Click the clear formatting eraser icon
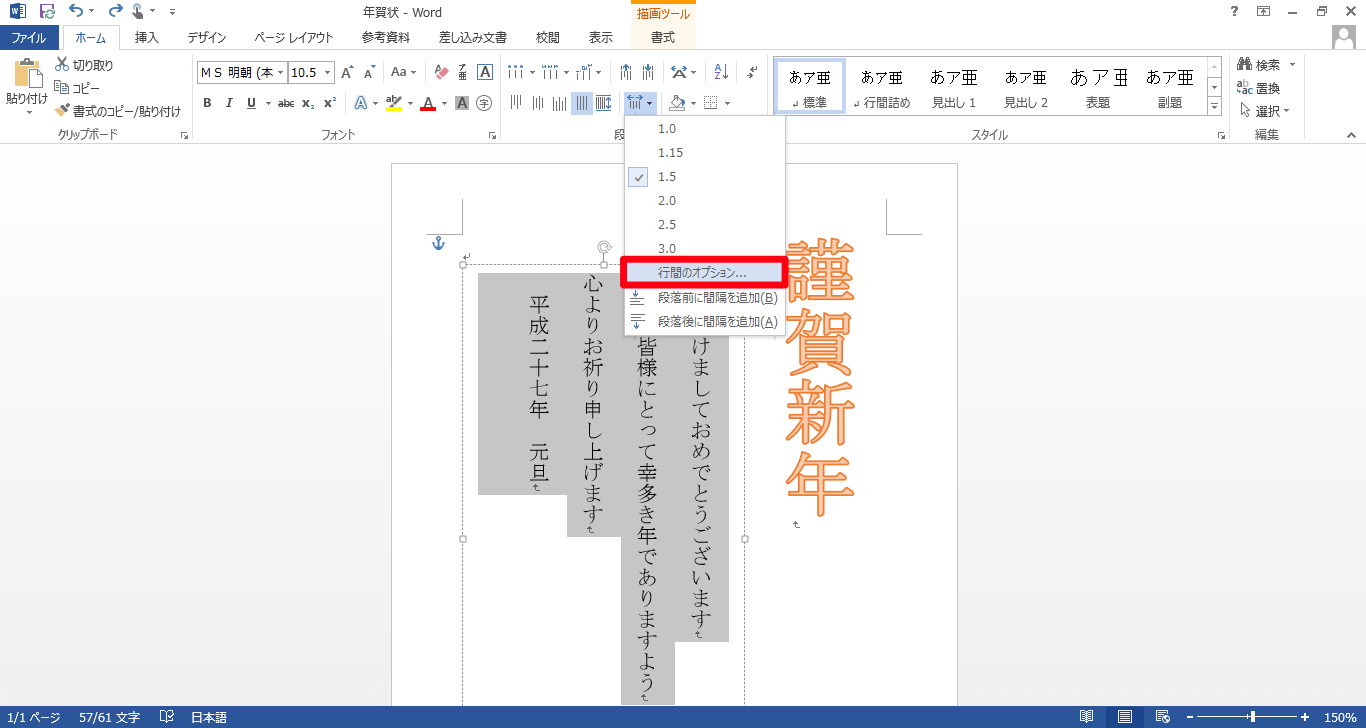This screenshot has height=728, width=1366. [x=441, y=72]
